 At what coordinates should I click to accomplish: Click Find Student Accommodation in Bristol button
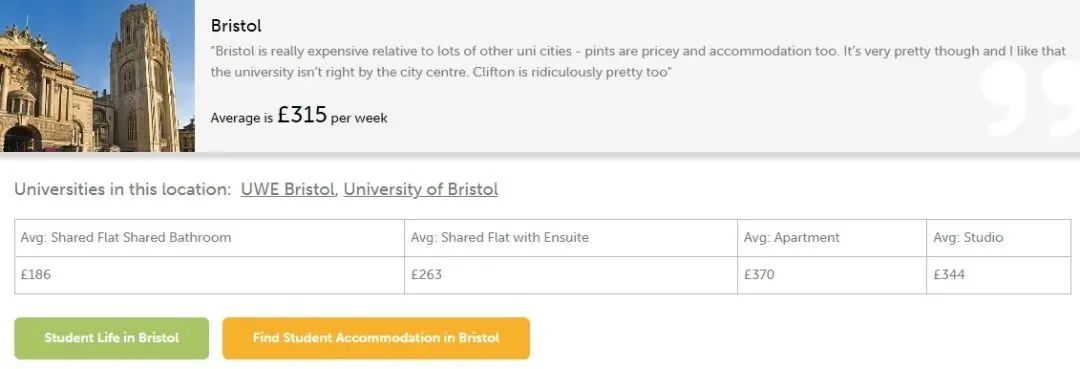click(x=376, y=338)
